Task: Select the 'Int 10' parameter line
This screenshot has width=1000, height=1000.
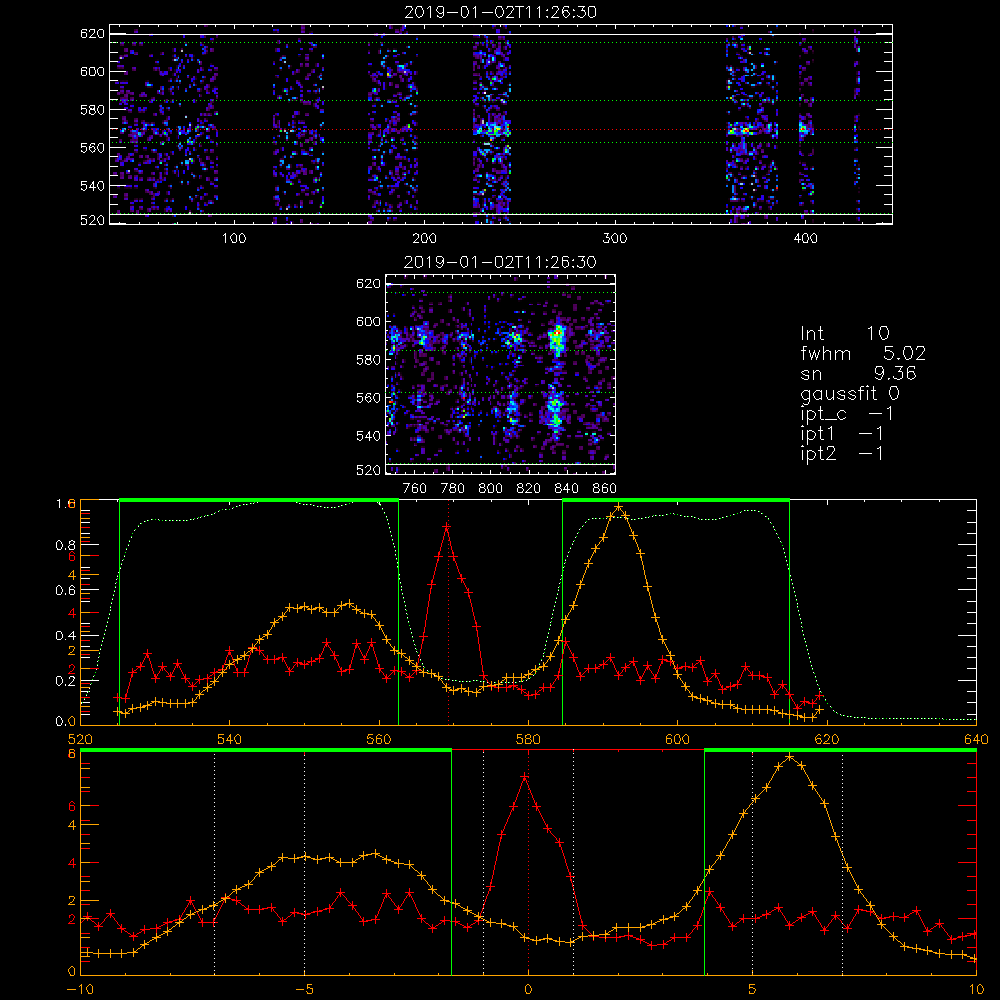Action: 845,334
